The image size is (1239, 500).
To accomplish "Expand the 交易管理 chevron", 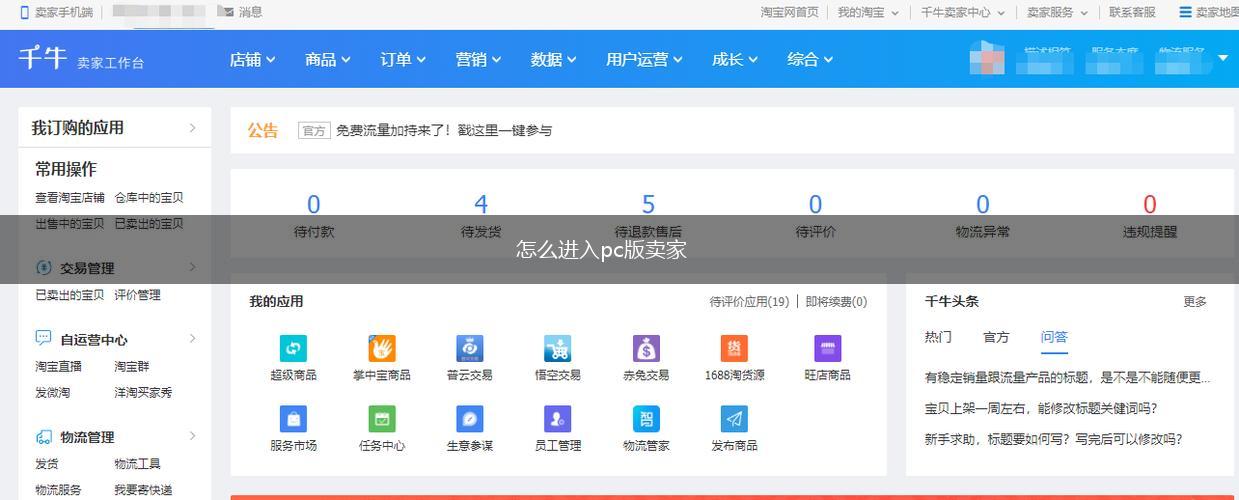I will [192, 267].
